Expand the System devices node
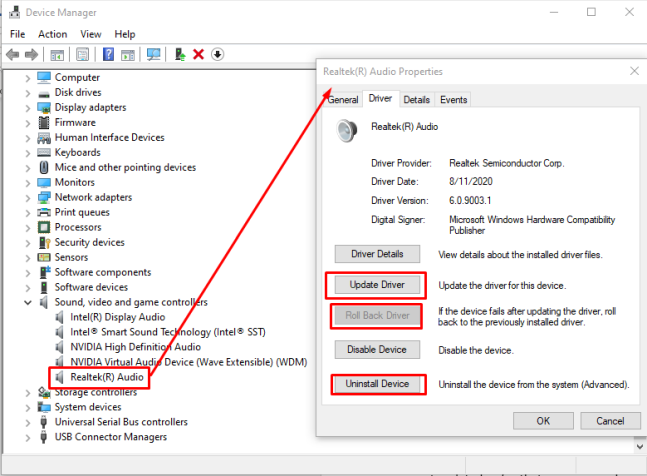Screen dimensions: 647x476 [x=27, y=408]
